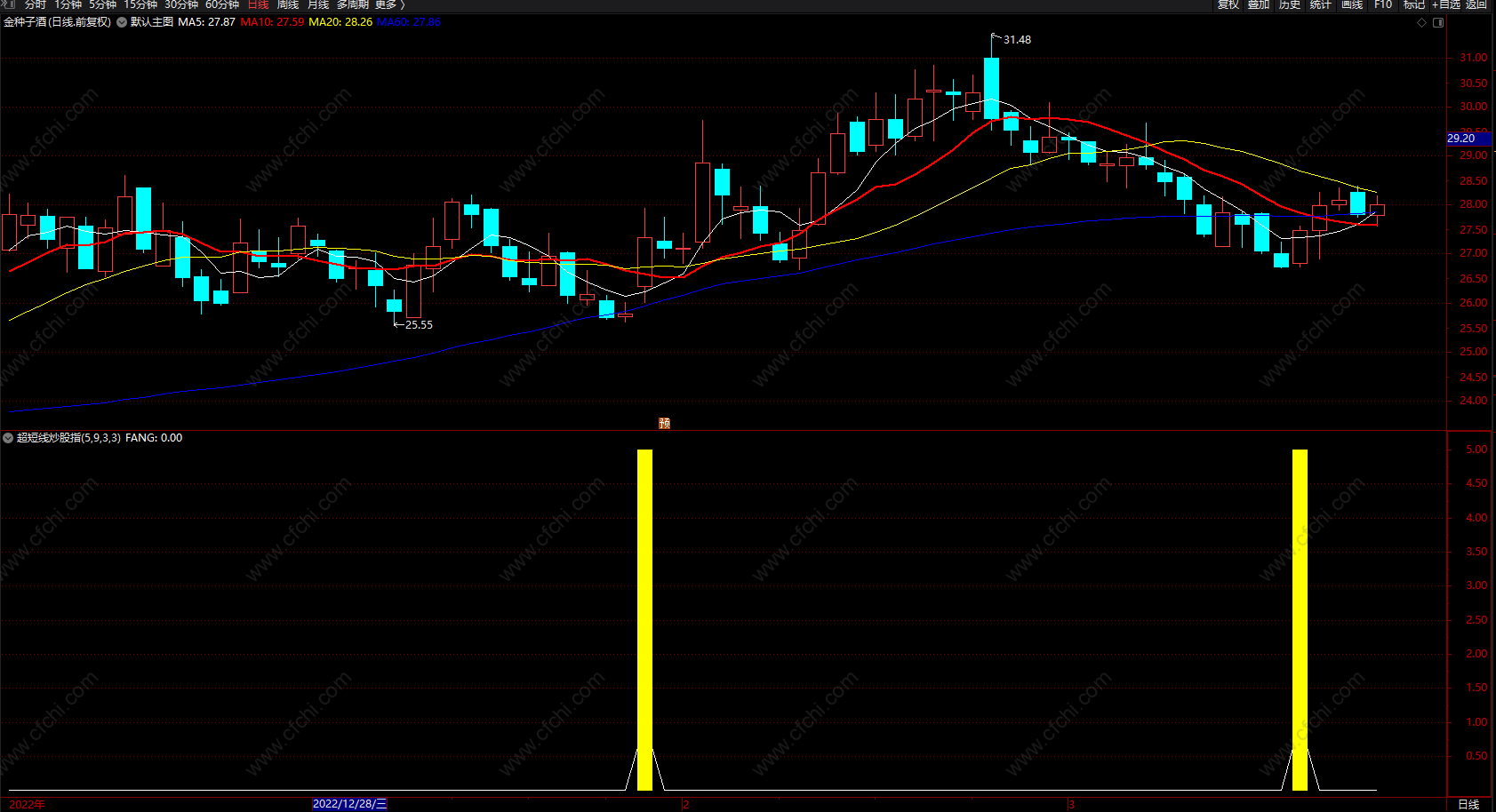Select the 5分钟 period tab
This screenshot has height=812, width=1496.
click(102, 4)
